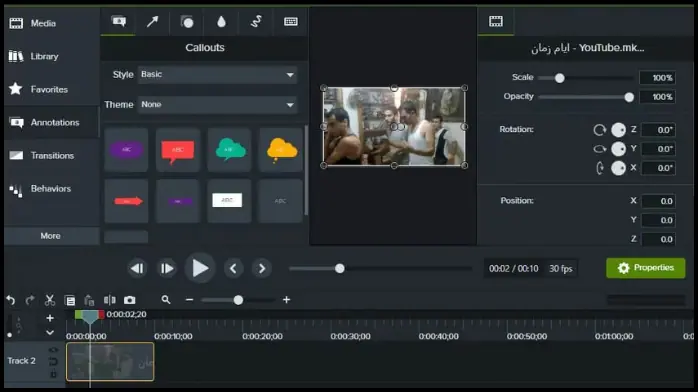This screenshot has width=698, height=392.
Task: Click the 30 fps indicator
Action: 560,269
